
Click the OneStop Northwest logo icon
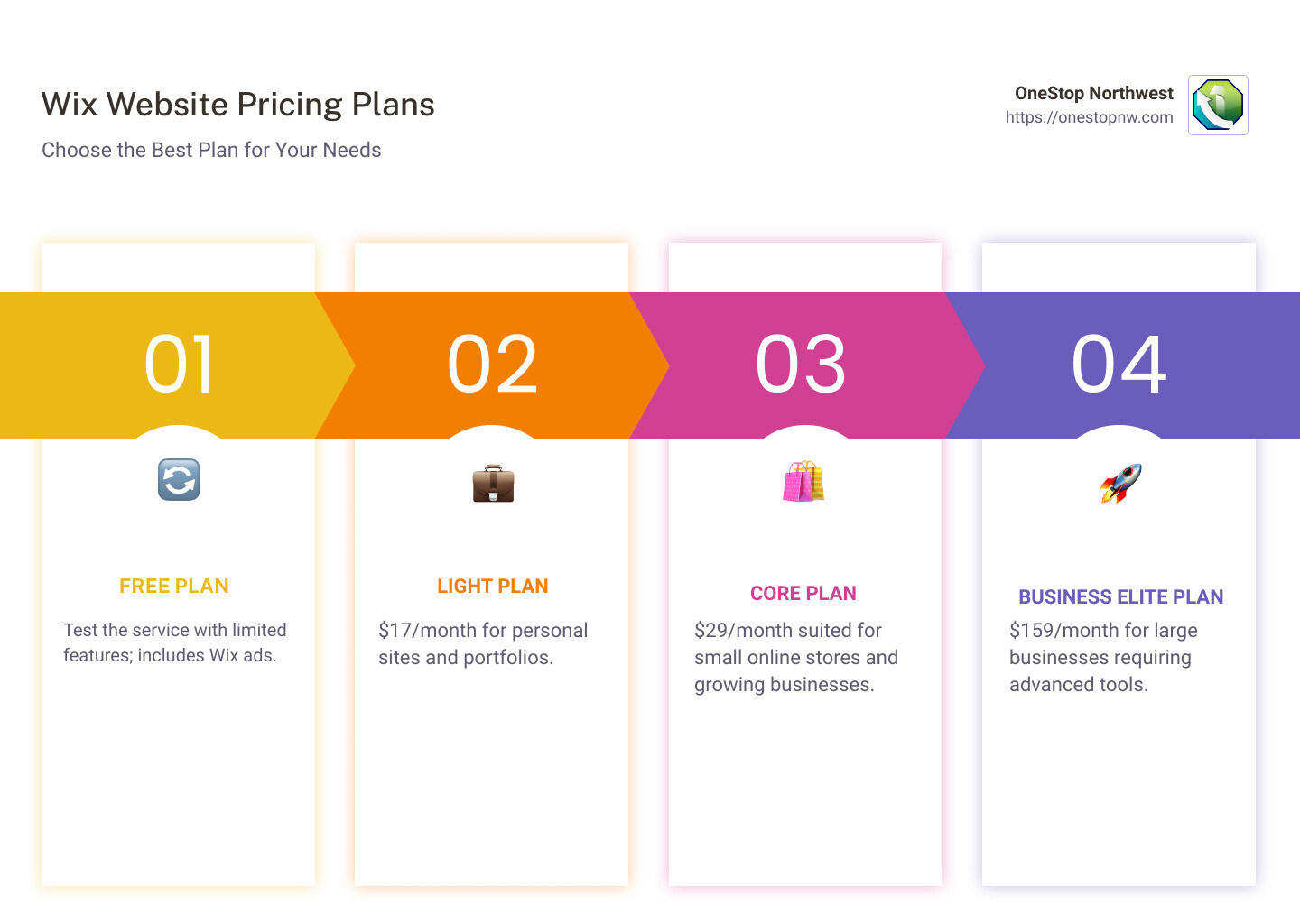pos(1218,105)
